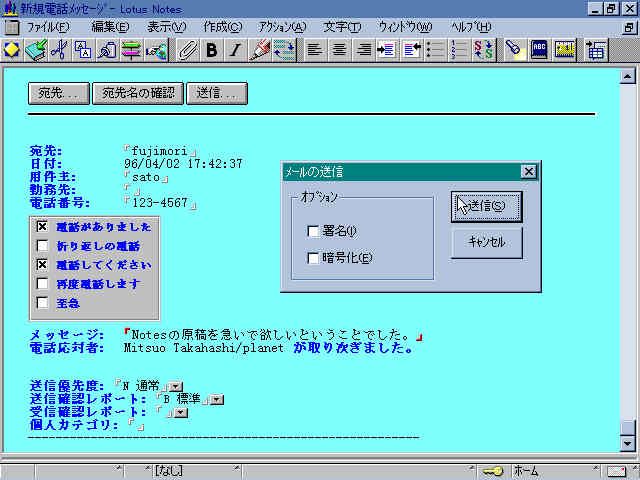Click the 123-4567 phone number field
This screenshot has height=480, width=640.
click(160, 203)
